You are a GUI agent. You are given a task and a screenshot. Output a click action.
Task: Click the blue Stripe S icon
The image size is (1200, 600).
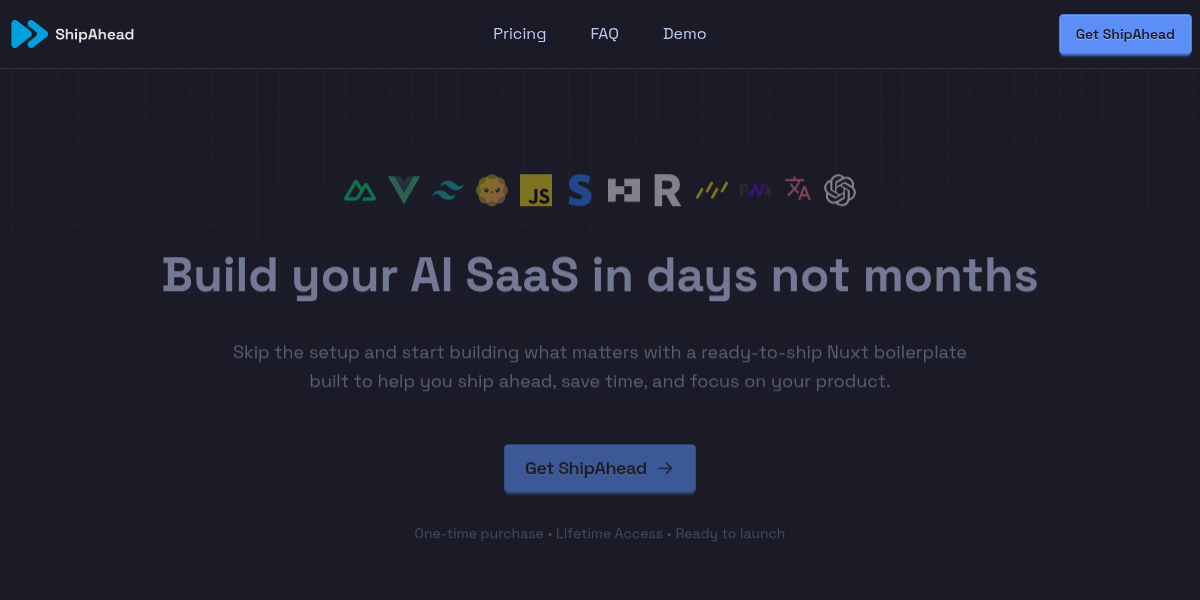click(580, 190)
